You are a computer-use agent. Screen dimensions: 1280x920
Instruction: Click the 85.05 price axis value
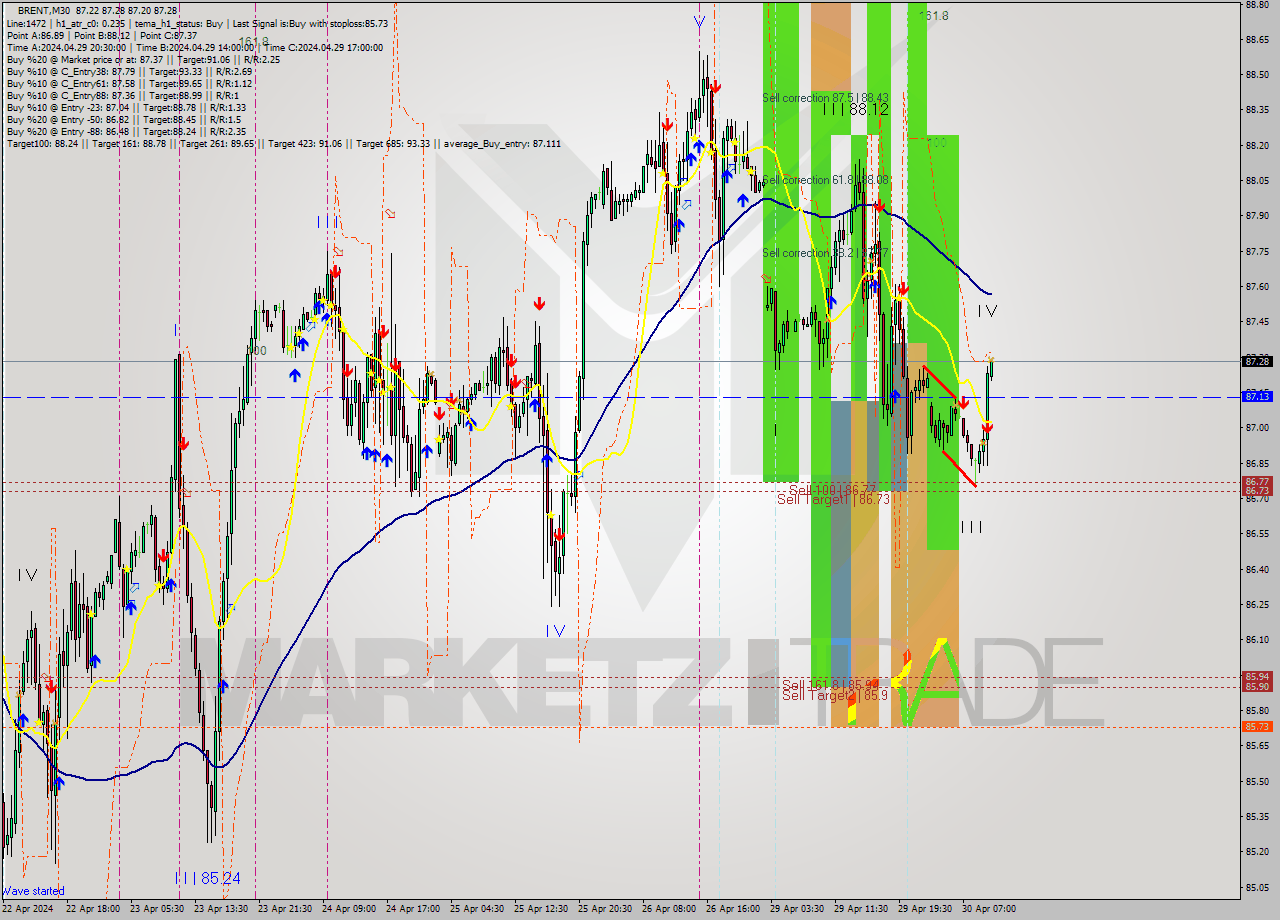1257,887
